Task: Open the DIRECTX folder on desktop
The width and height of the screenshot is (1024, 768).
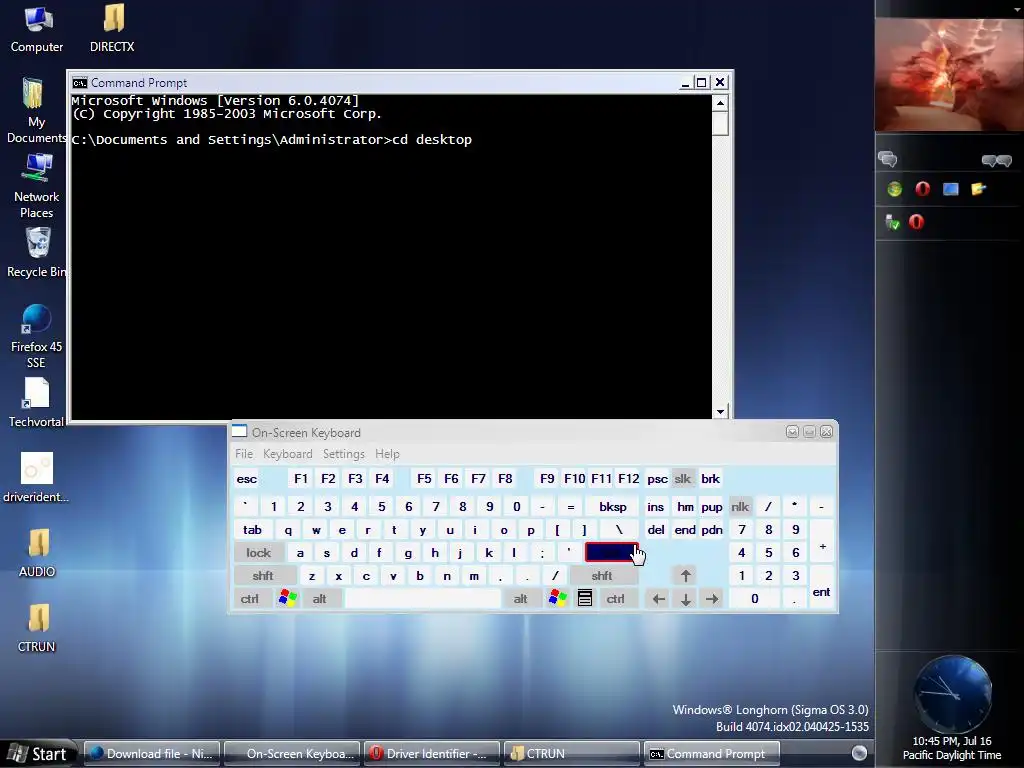Action: pyautogui.click(x=112, y=29)
